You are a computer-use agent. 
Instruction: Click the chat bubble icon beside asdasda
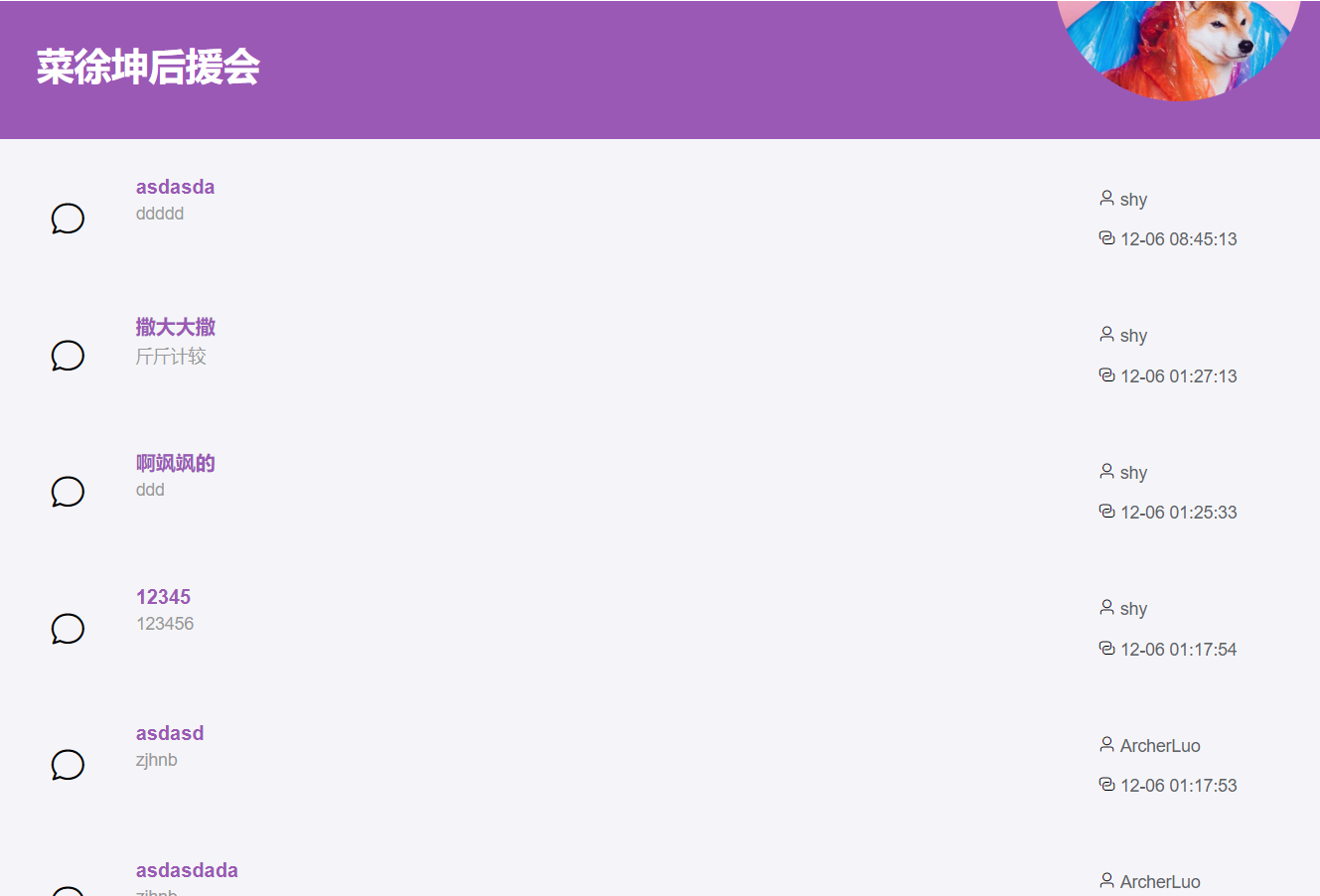coord(68,219)
